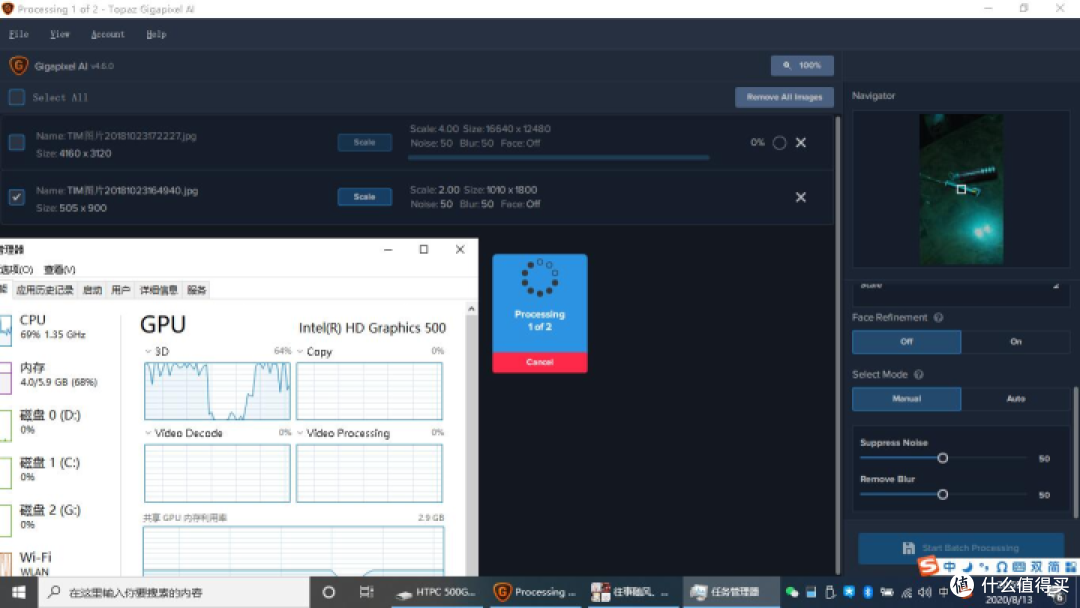Expand the Video Decode graph dropdown
Screen dimensions: 1080x608
point(147,432)
